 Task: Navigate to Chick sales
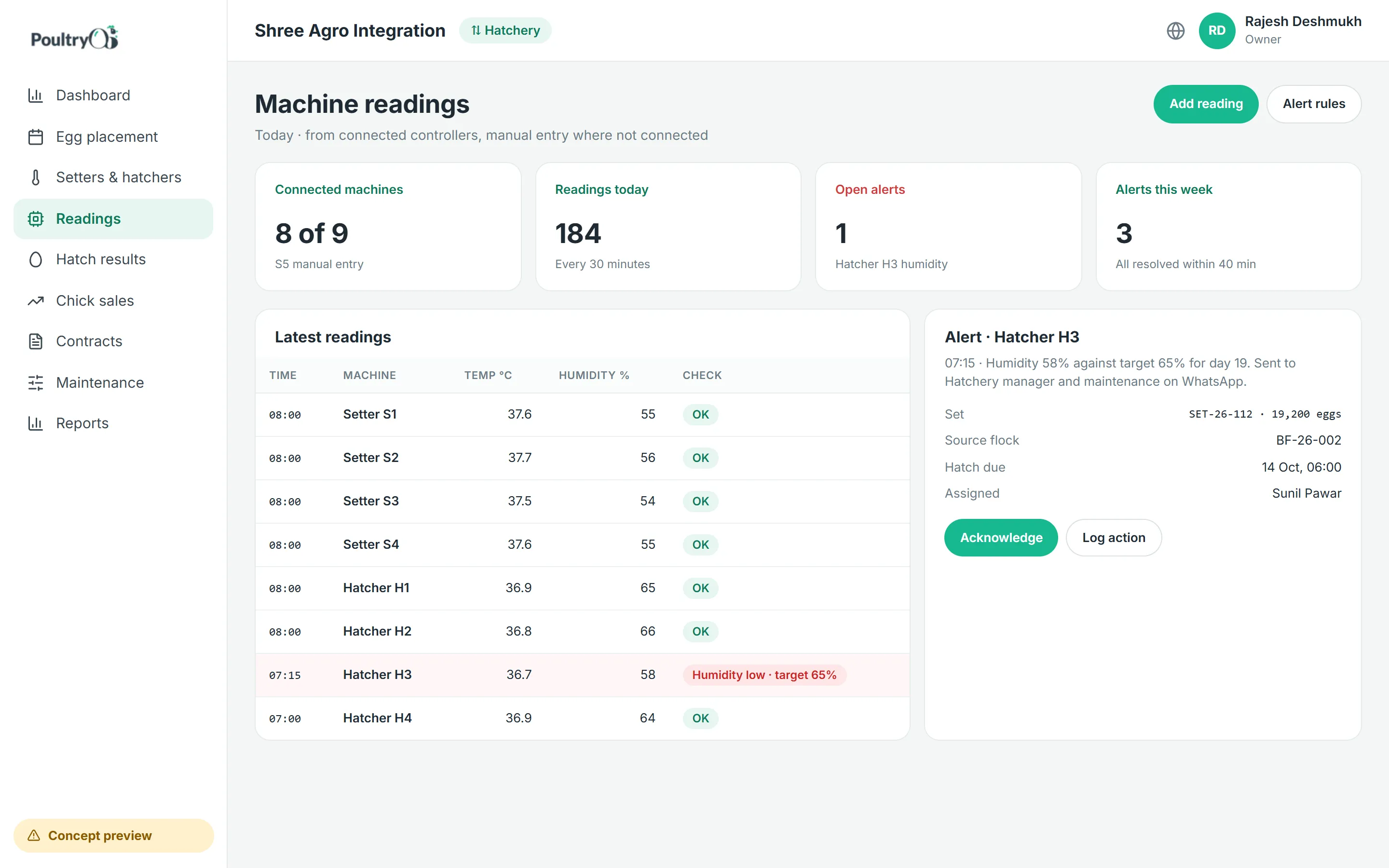[113, 301]
